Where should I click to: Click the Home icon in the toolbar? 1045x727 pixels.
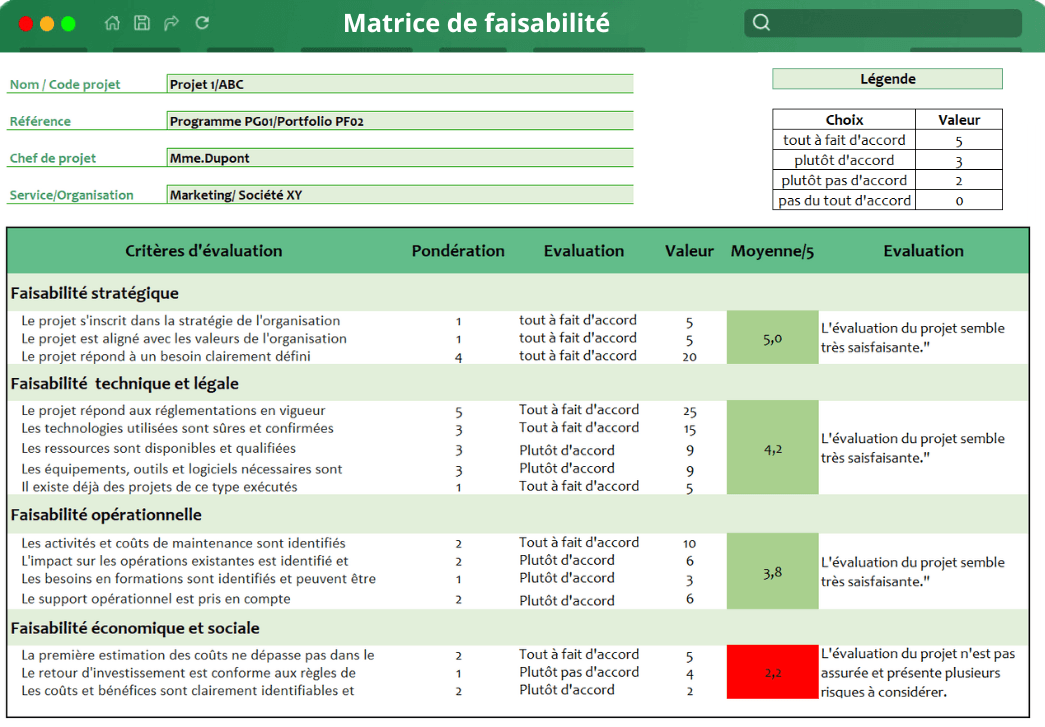coord(111,21)
